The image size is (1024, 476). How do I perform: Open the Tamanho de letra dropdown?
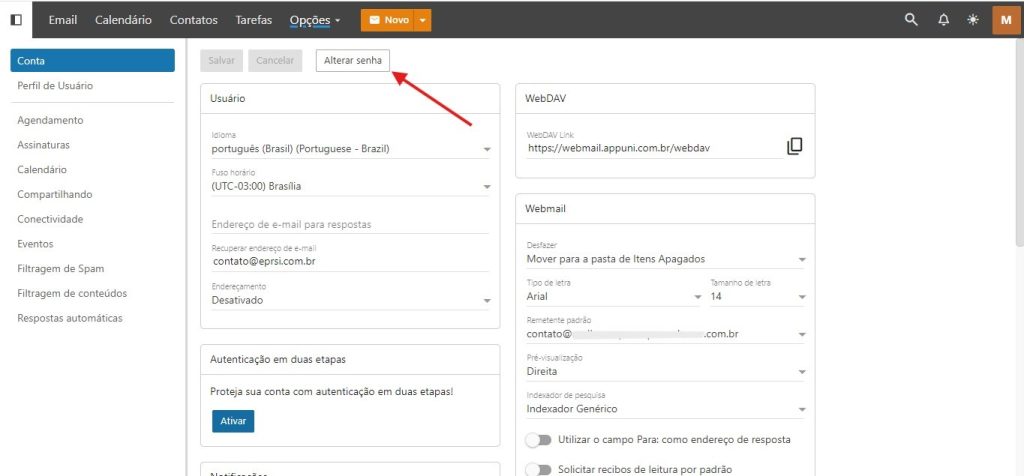point(758,297)
